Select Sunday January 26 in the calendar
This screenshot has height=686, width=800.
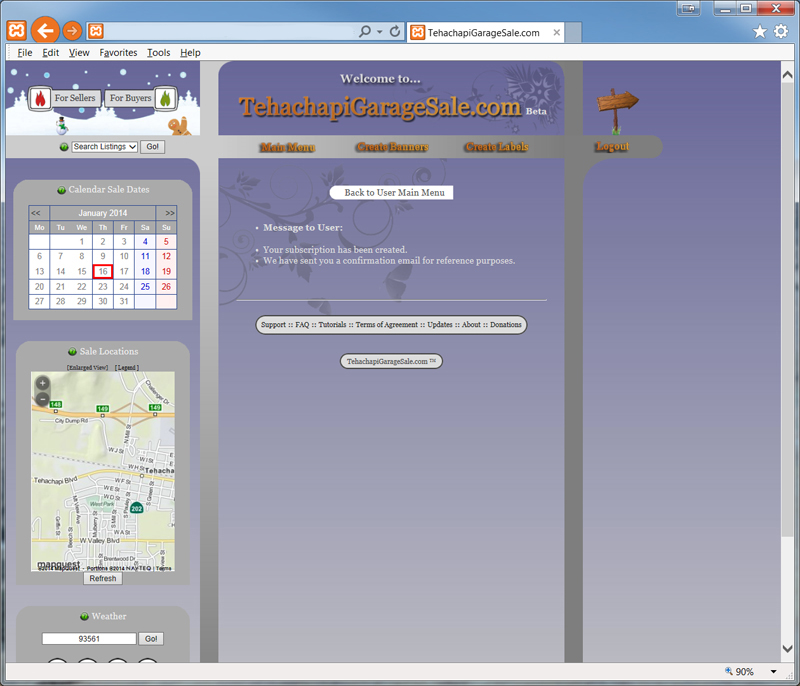click(166, 287)
